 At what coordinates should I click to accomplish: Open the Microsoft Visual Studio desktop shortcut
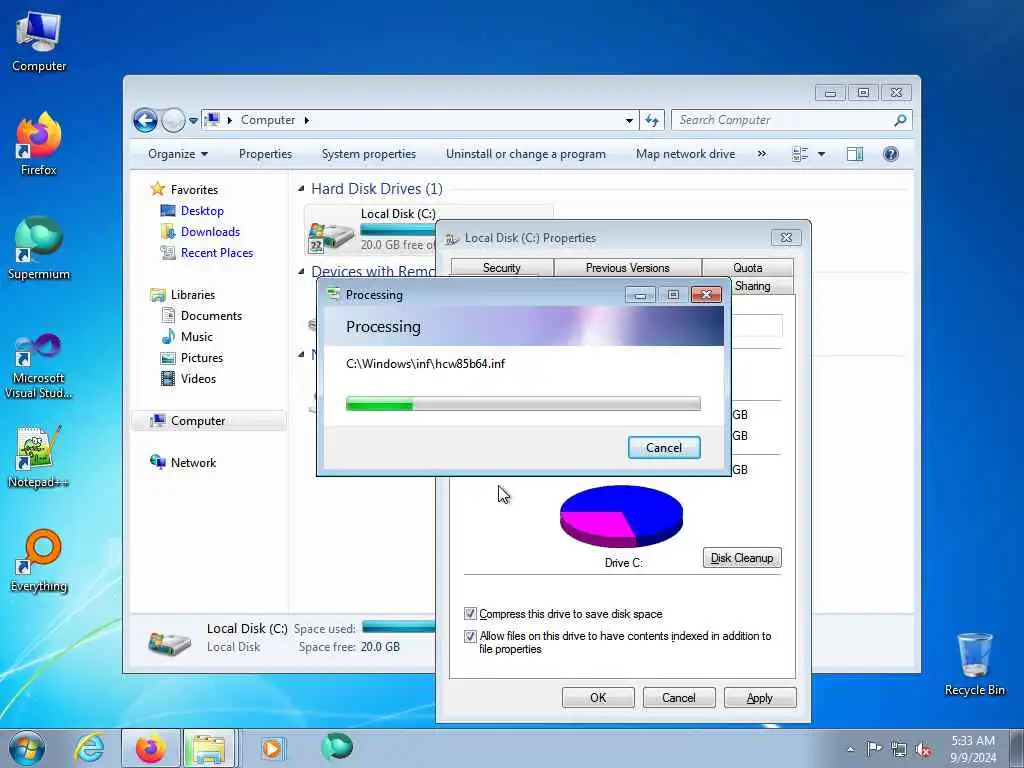tap(39, 366)
